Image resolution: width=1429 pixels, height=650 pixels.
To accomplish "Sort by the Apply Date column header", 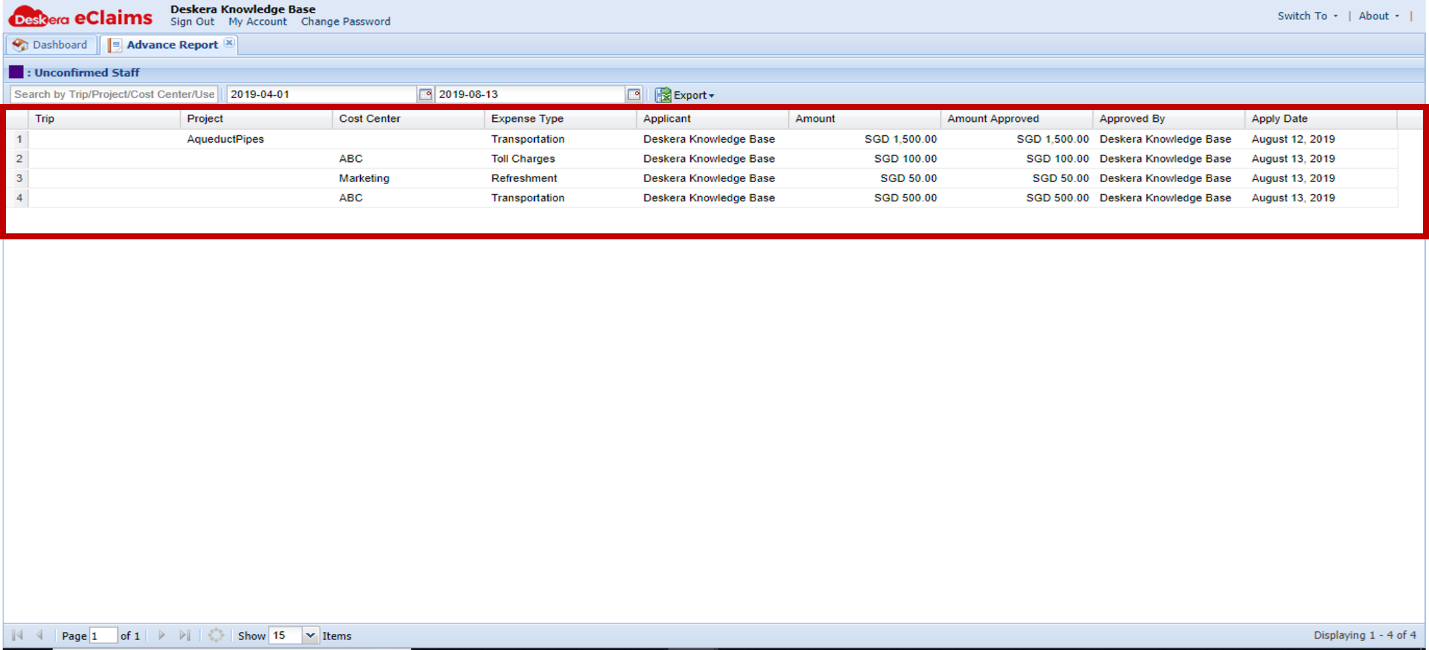I will click(x=1320, y=119).
